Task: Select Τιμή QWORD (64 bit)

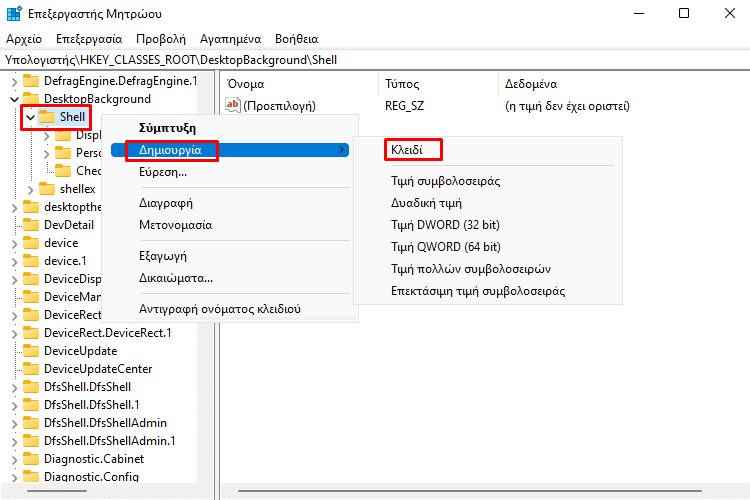Action: tap(488, 247)
